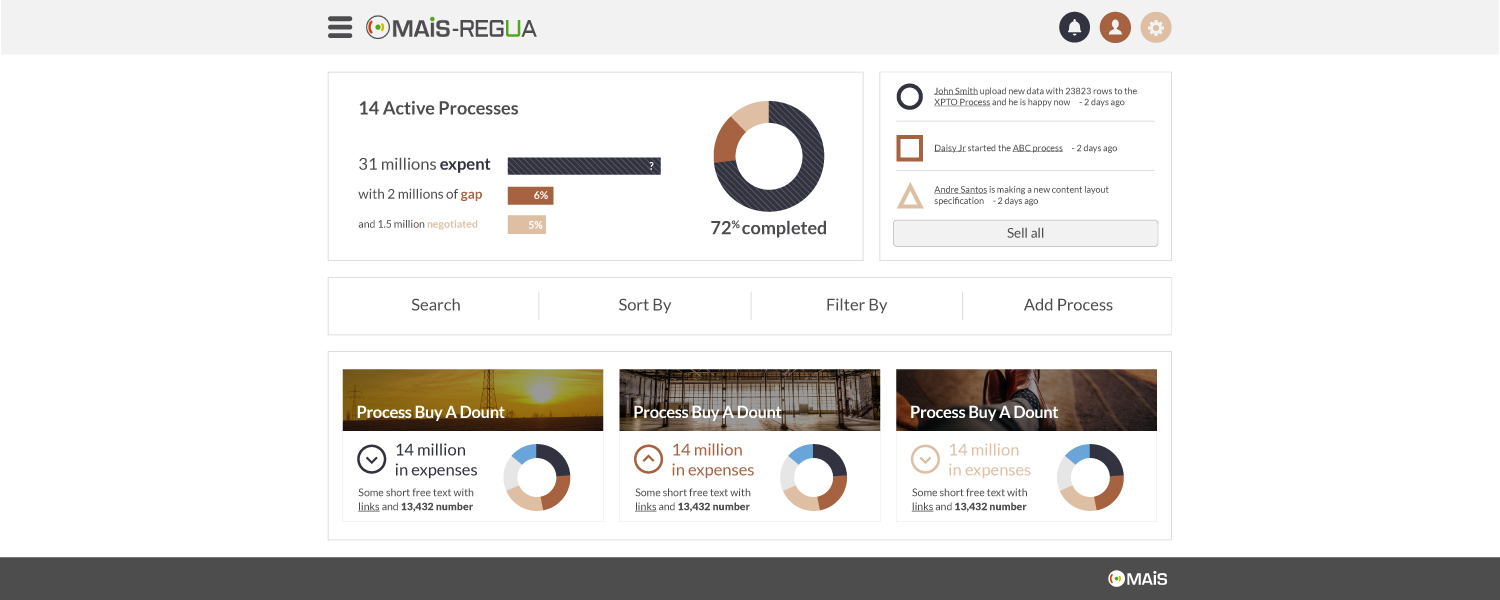Click the sunset process card thumbnail
The width and height of the screenshot is (1500, 600).
pyautogui.click(x=473, y=400)
